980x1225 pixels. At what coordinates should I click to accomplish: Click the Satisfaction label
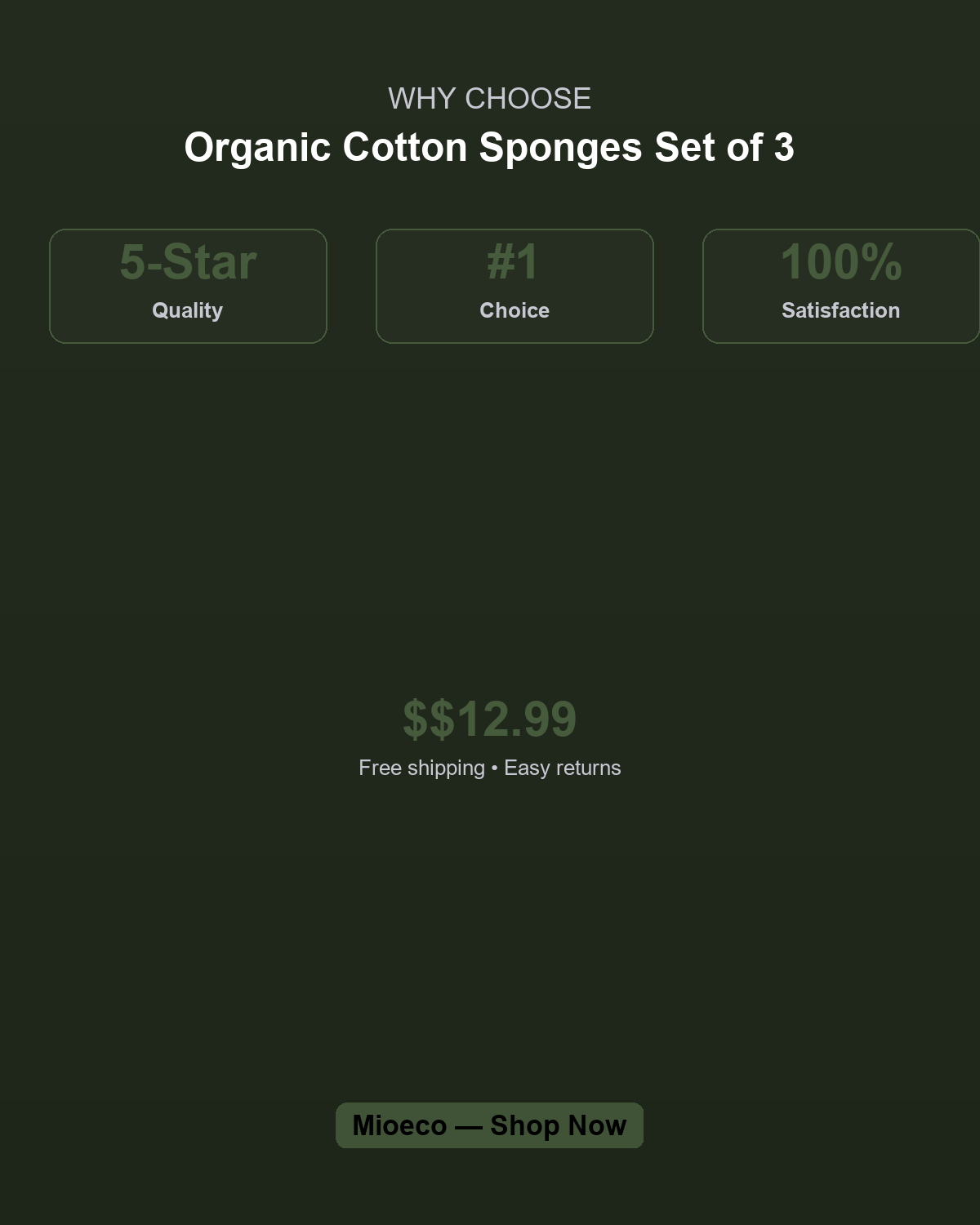(x=840, y=310)
